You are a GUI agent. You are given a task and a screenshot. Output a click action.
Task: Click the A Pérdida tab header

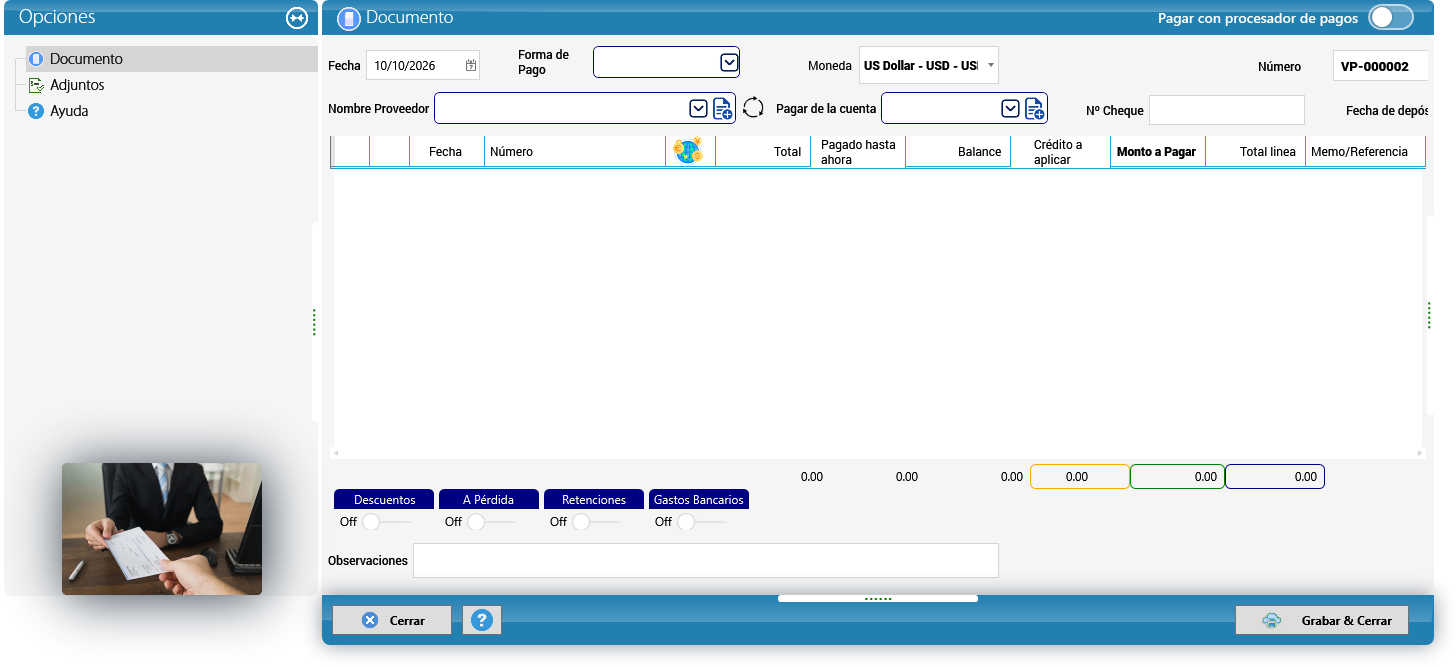(489, 499)
